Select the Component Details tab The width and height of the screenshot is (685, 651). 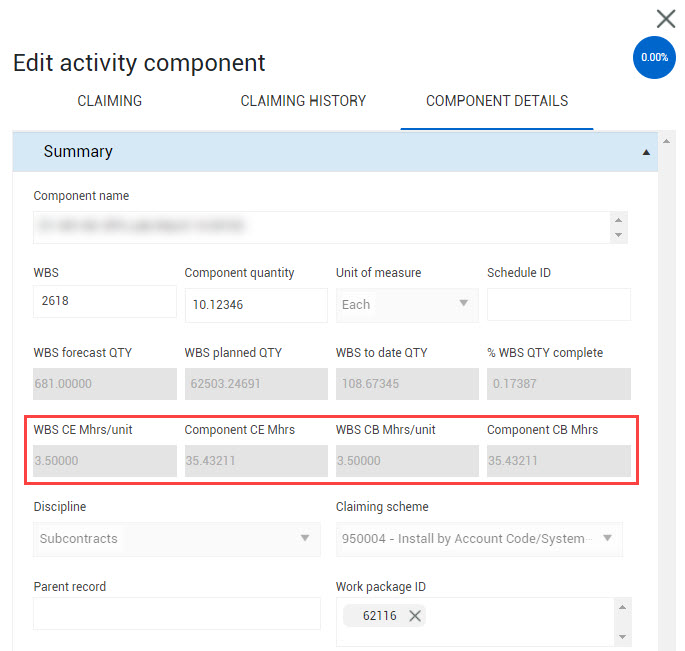click(497, 101)
